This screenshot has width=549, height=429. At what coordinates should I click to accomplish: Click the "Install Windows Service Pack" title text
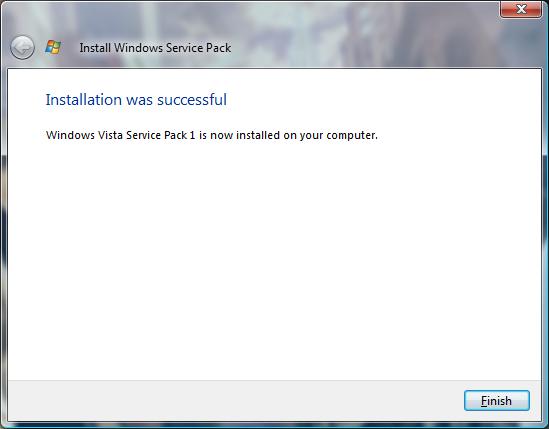(155, 48)
